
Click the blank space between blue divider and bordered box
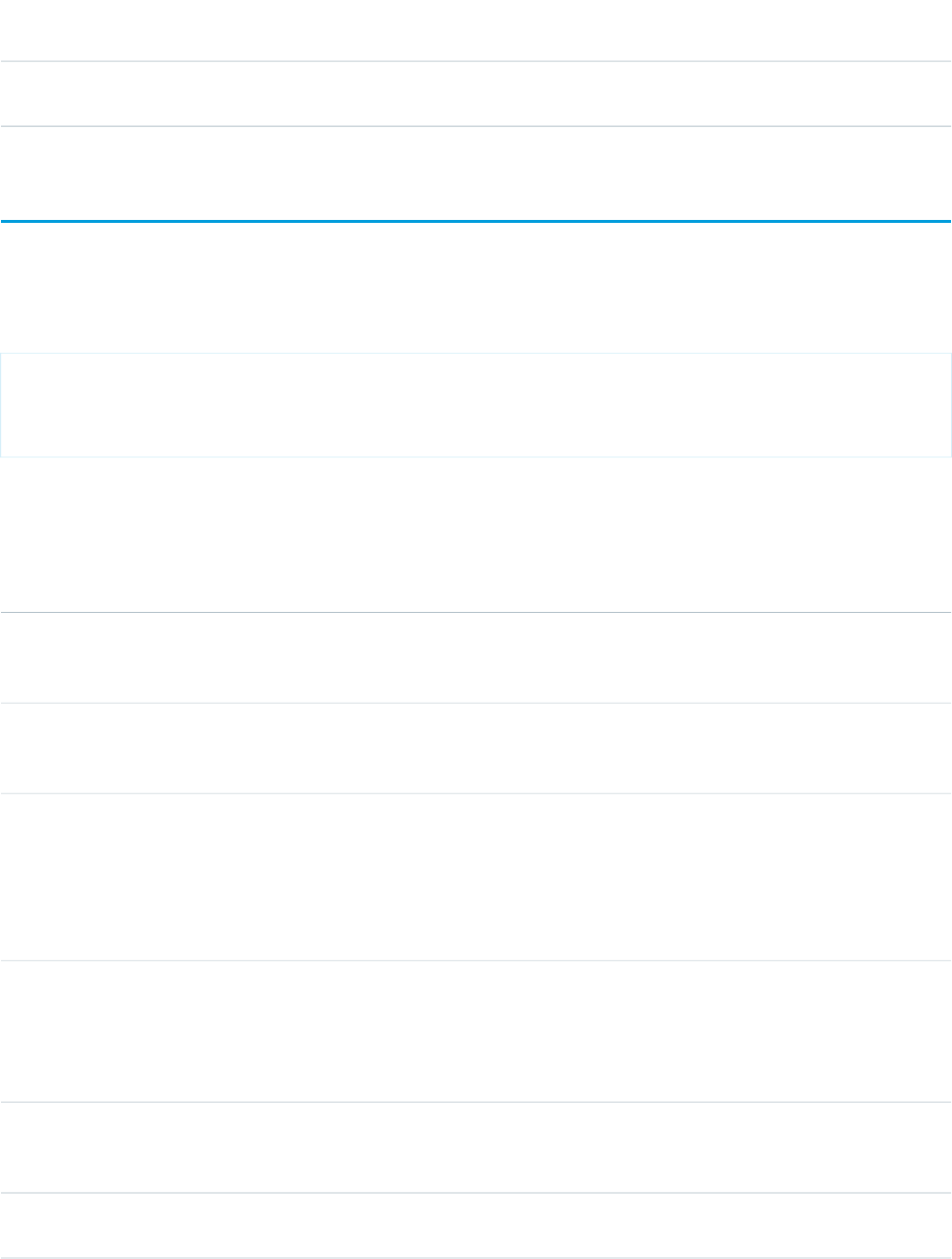click(476, 287)
